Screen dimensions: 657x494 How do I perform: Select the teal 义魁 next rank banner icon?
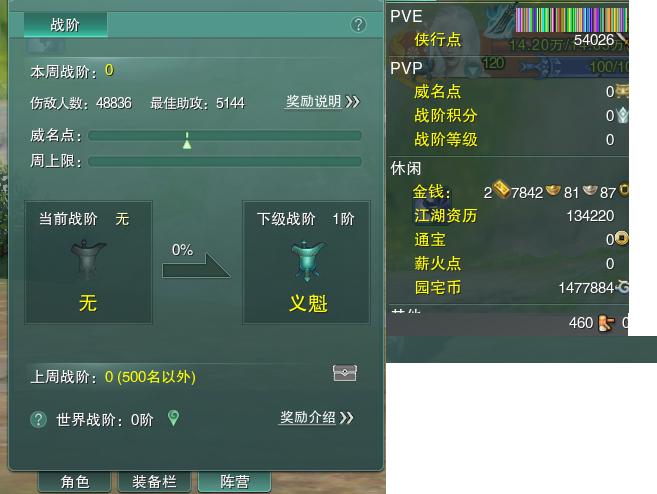(308, 261)
